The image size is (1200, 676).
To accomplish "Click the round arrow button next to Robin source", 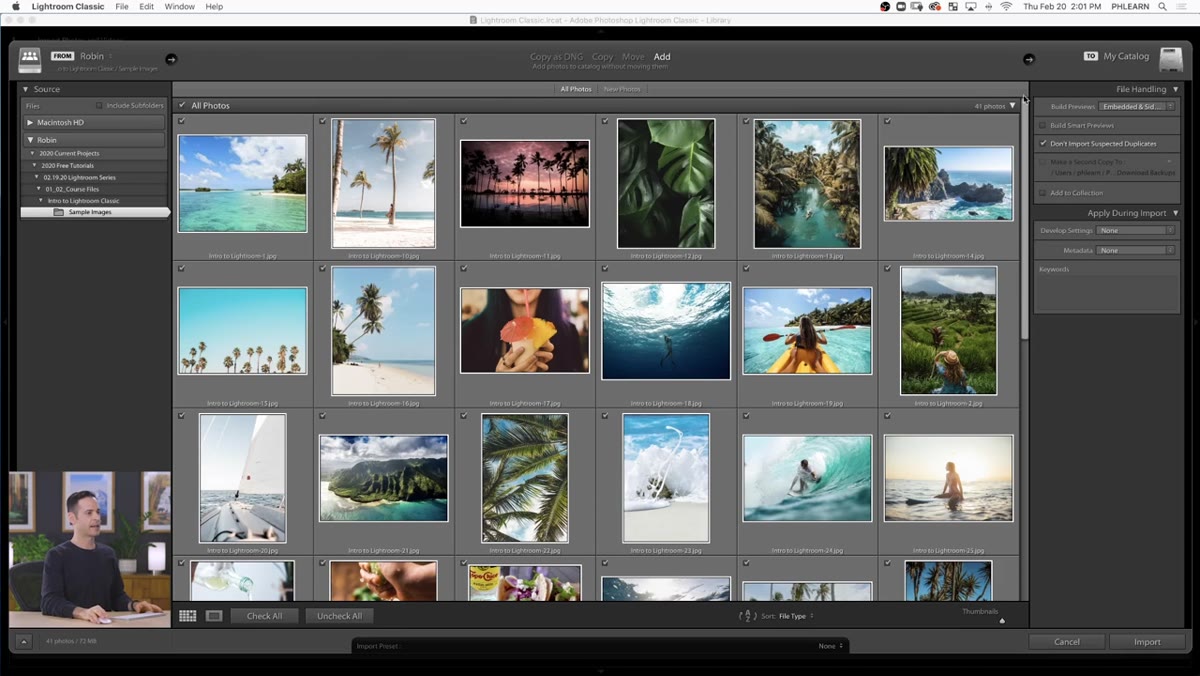I will point(171,59).
